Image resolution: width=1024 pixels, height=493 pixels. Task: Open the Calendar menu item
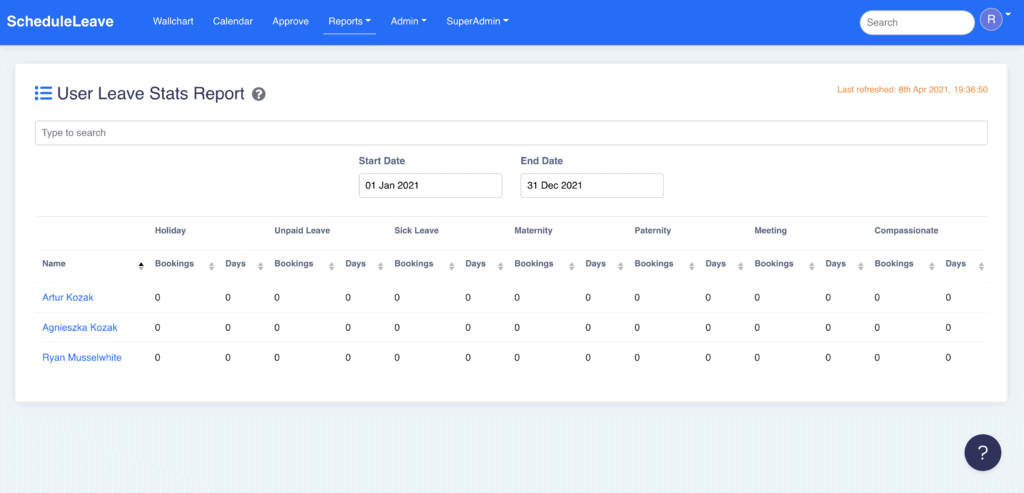pyautogui.click(x=233, y=21)
